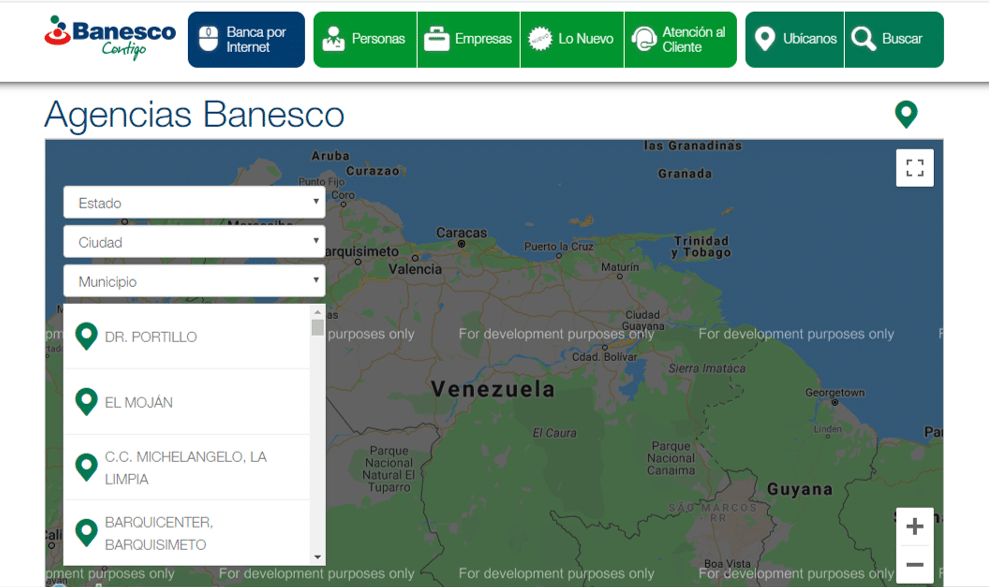The height and width of the screenshot is (587, 989).
Task: Click the mouse icon in Banca por Internet
Action: [208, 39]
